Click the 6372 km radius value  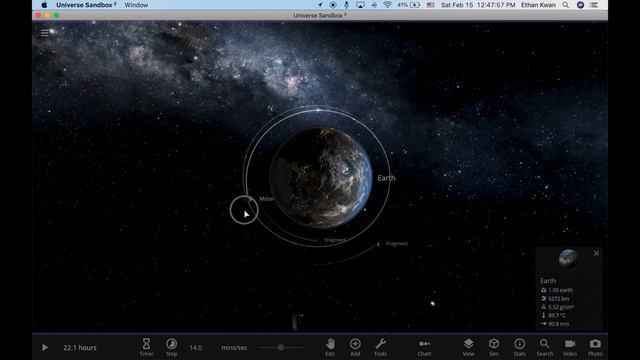(558, 299)
